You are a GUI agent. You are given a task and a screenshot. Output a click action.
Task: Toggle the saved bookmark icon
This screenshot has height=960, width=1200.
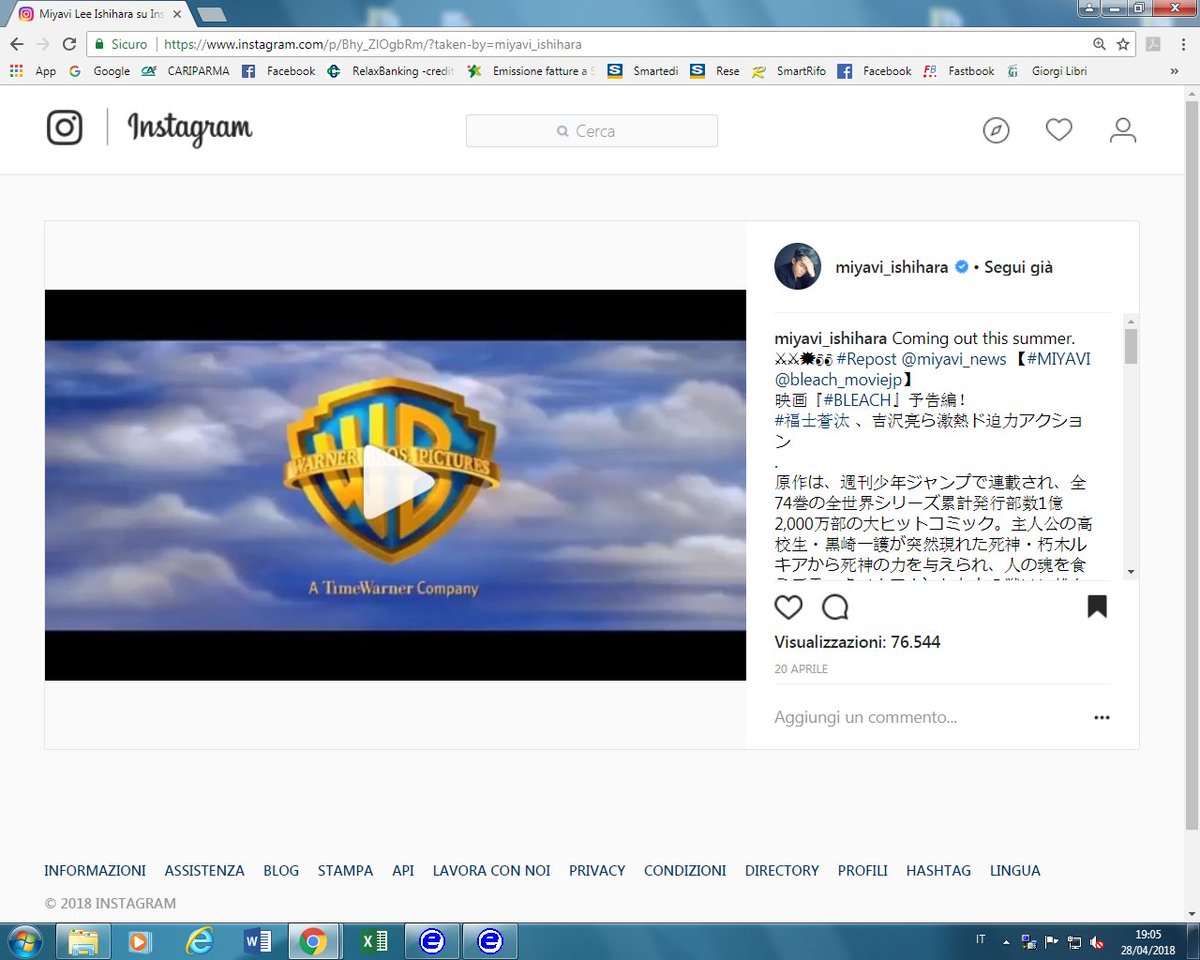[x=1097, y=606]
